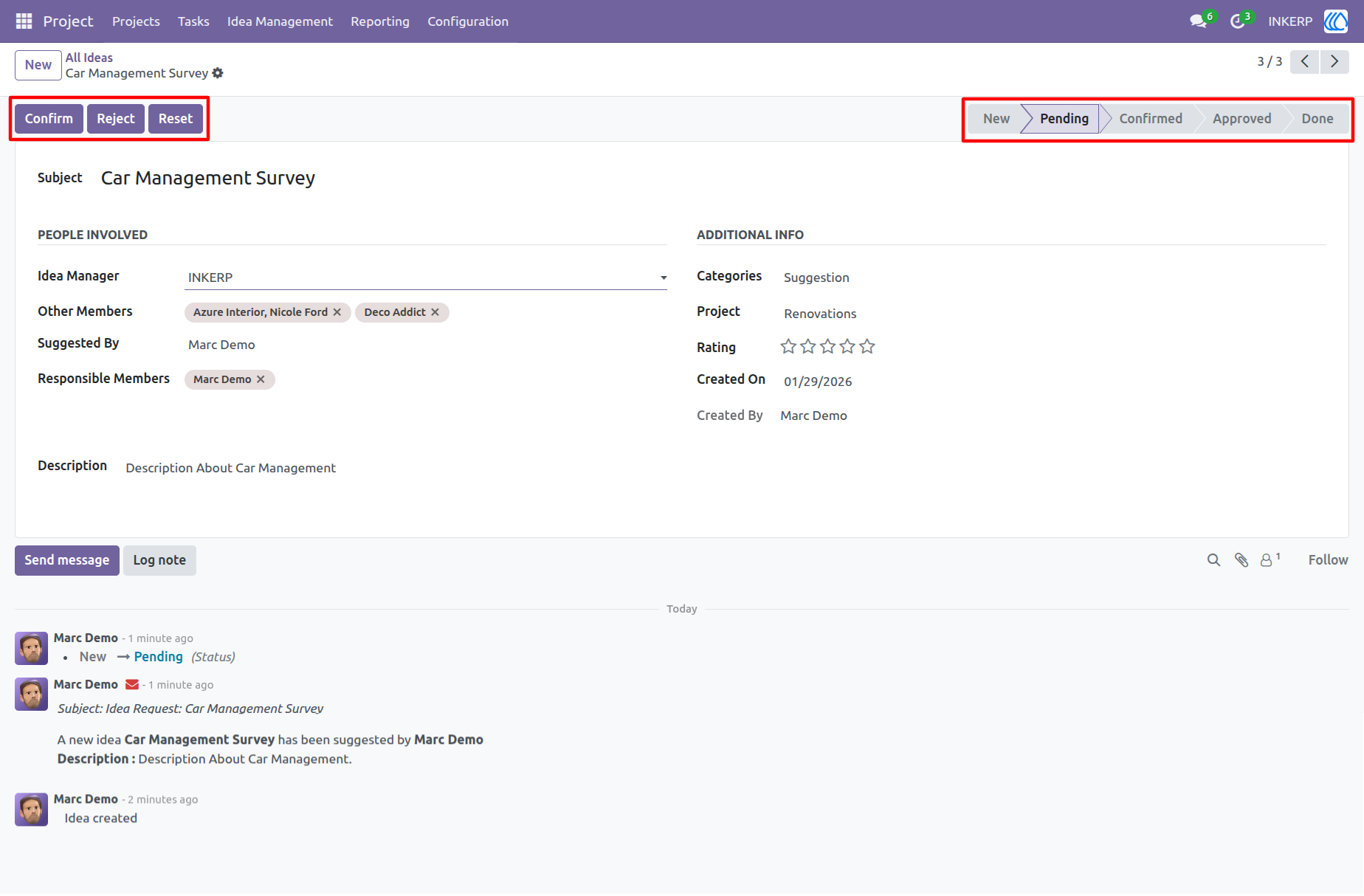Expand the Idea Manager dropdown arrow
Viewport: 1364px width, 896px height.
coord(664,278)
